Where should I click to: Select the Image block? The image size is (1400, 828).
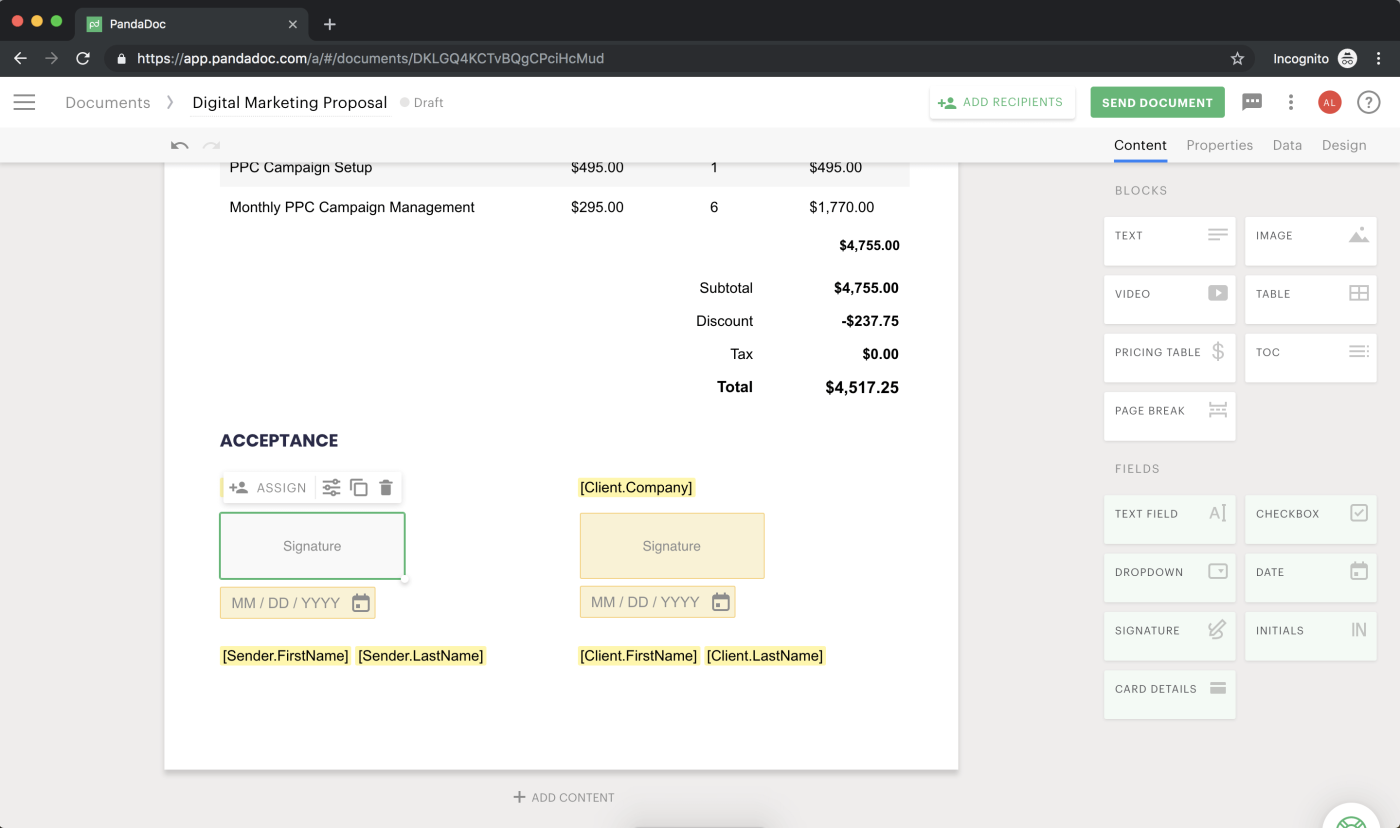tap(1311, 241)
